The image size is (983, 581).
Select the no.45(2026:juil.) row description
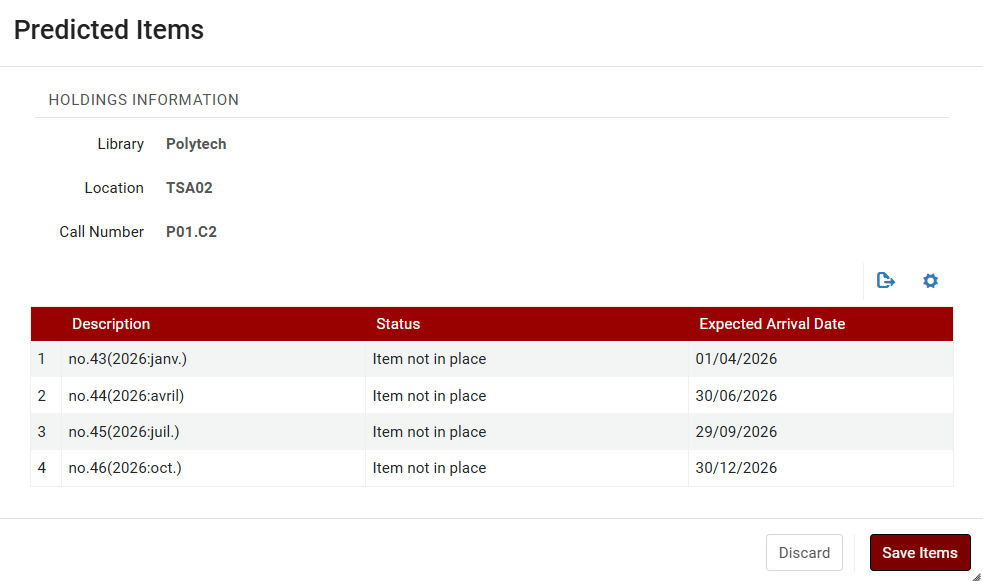click(124, 432)
